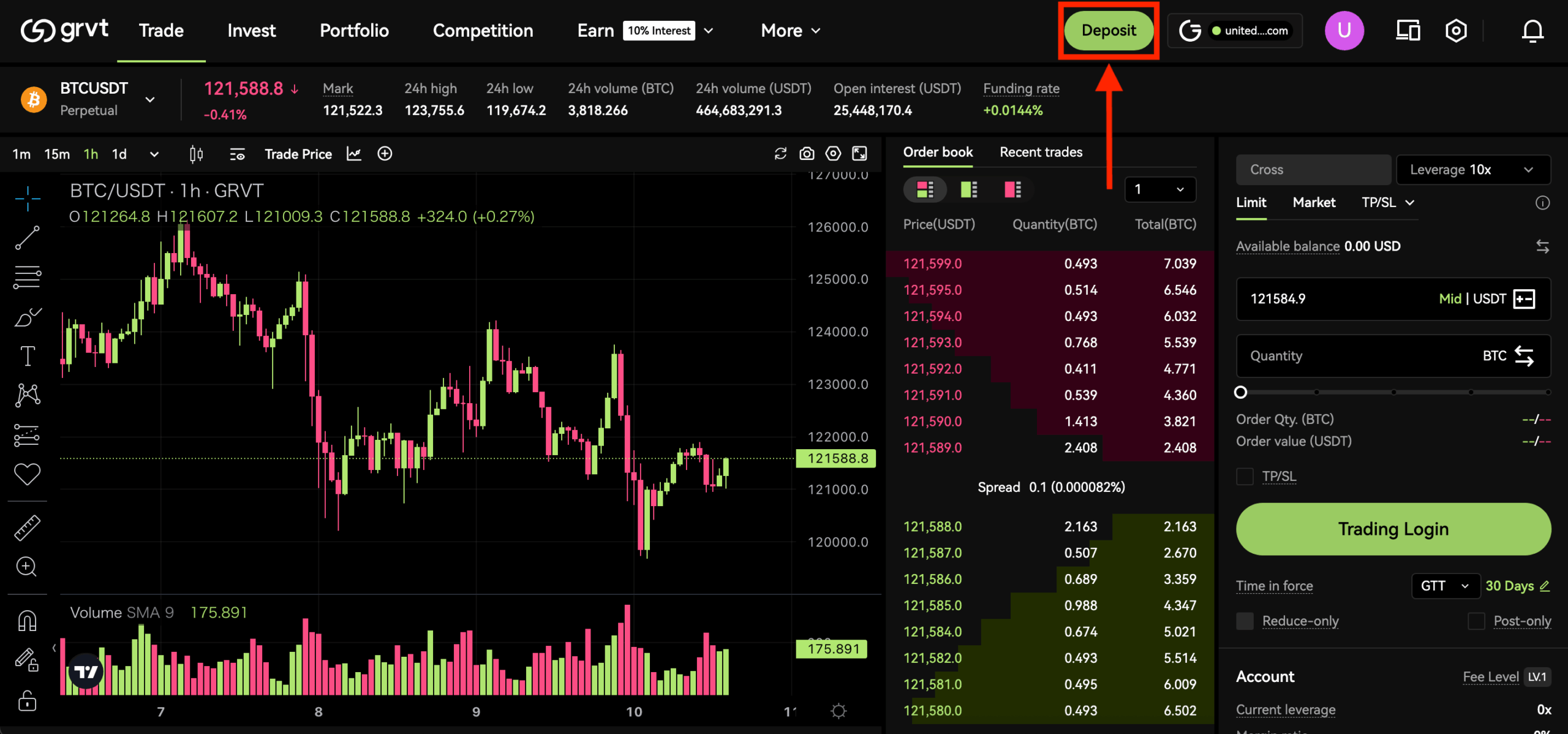
Task: Check the Reduce-only option
Action: (x=1245, y=621)
